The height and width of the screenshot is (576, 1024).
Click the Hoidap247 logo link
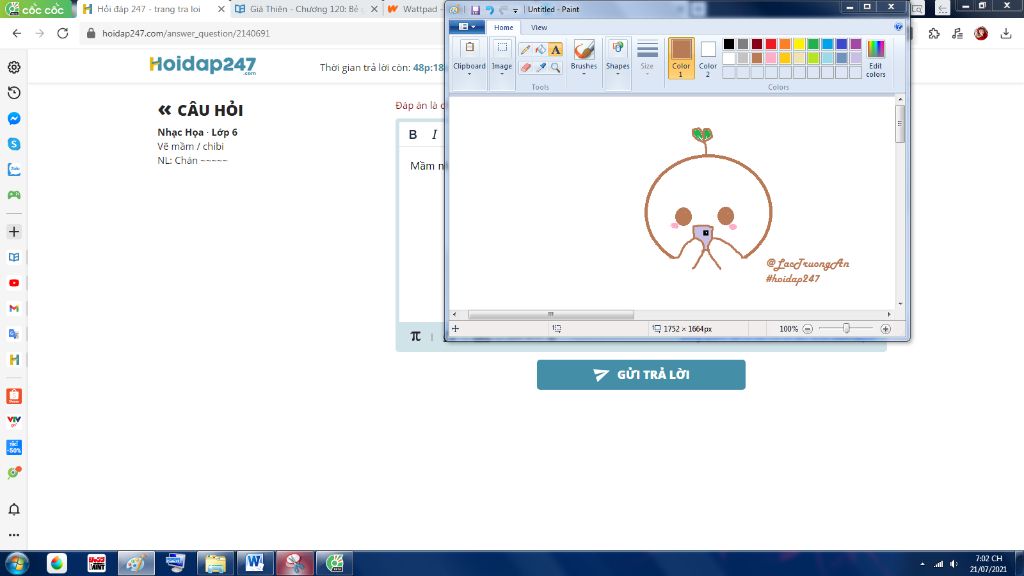coord(202,65)
